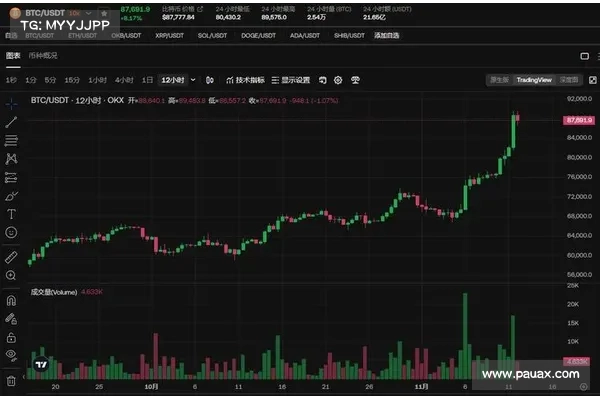Select the trend line drawing tool
Image resolution: width=600 pixels, height=400 pixels.
click(x=11, y=122)
